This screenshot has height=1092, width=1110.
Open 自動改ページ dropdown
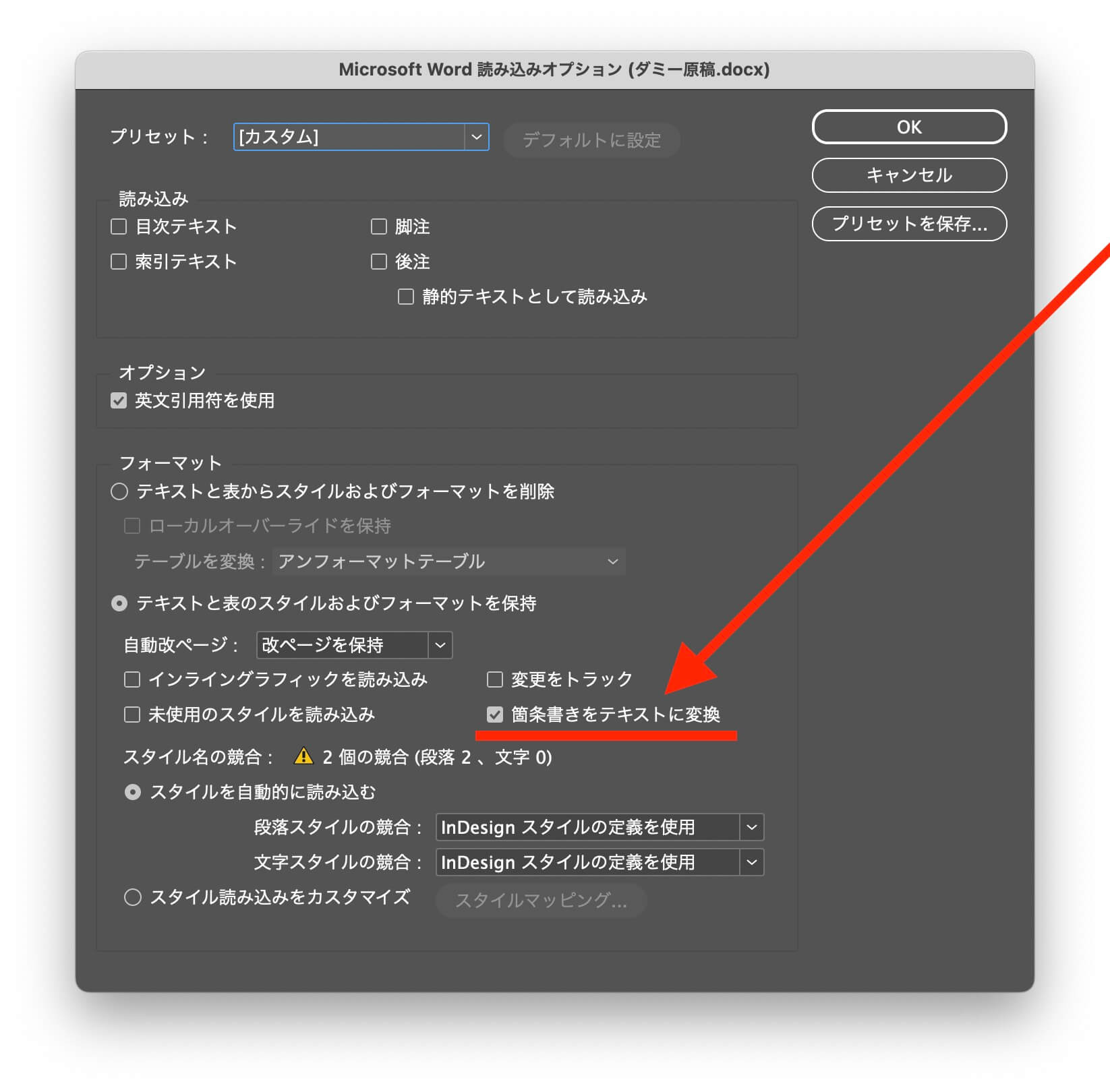coord(354,645)
